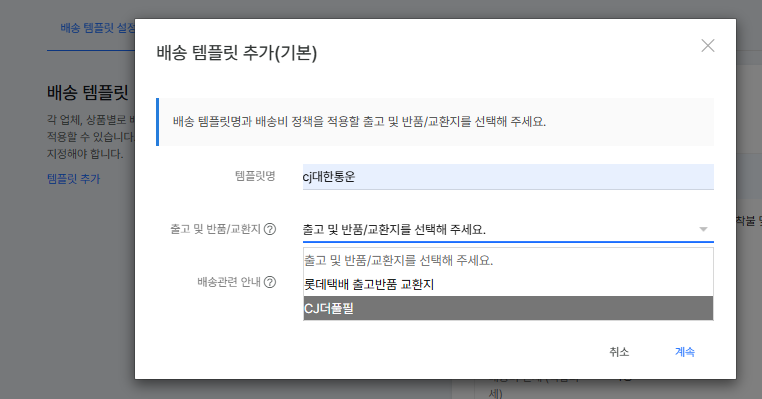Expand dropdown using the gray arrow
This screenshot has width=762, height=399.
pos(703,229)
